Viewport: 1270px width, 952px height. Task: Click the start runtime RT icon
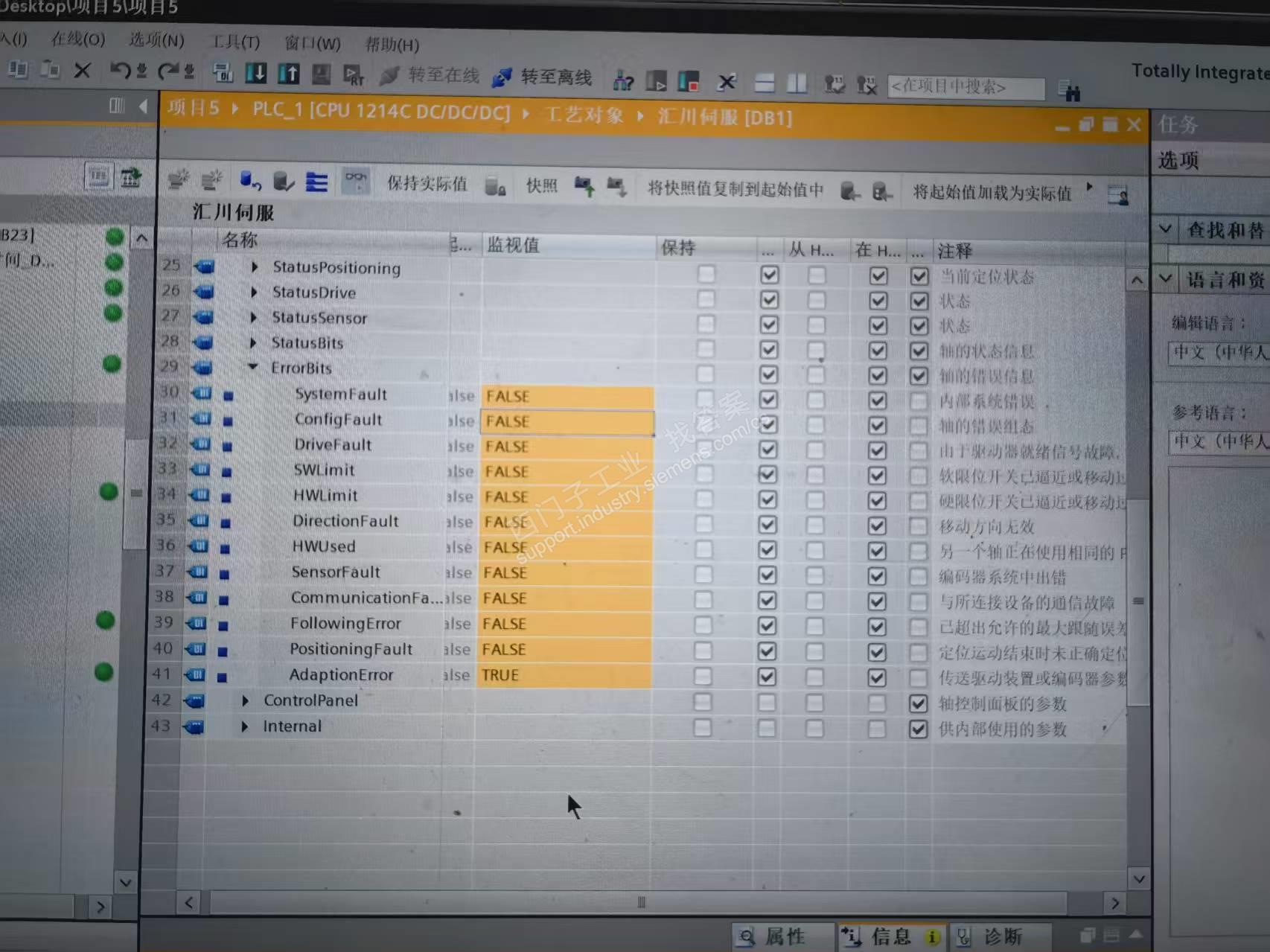coord(353,74)
